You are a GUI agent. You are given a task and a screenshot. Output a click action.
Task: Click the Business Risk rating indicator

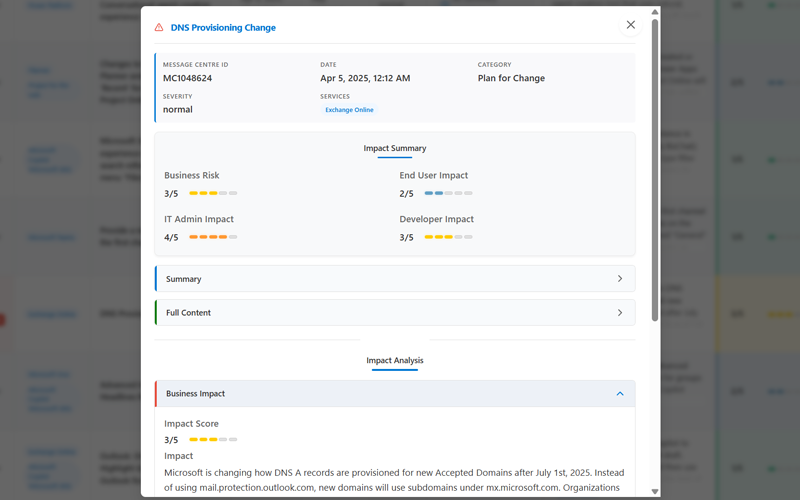pos(213,193)
